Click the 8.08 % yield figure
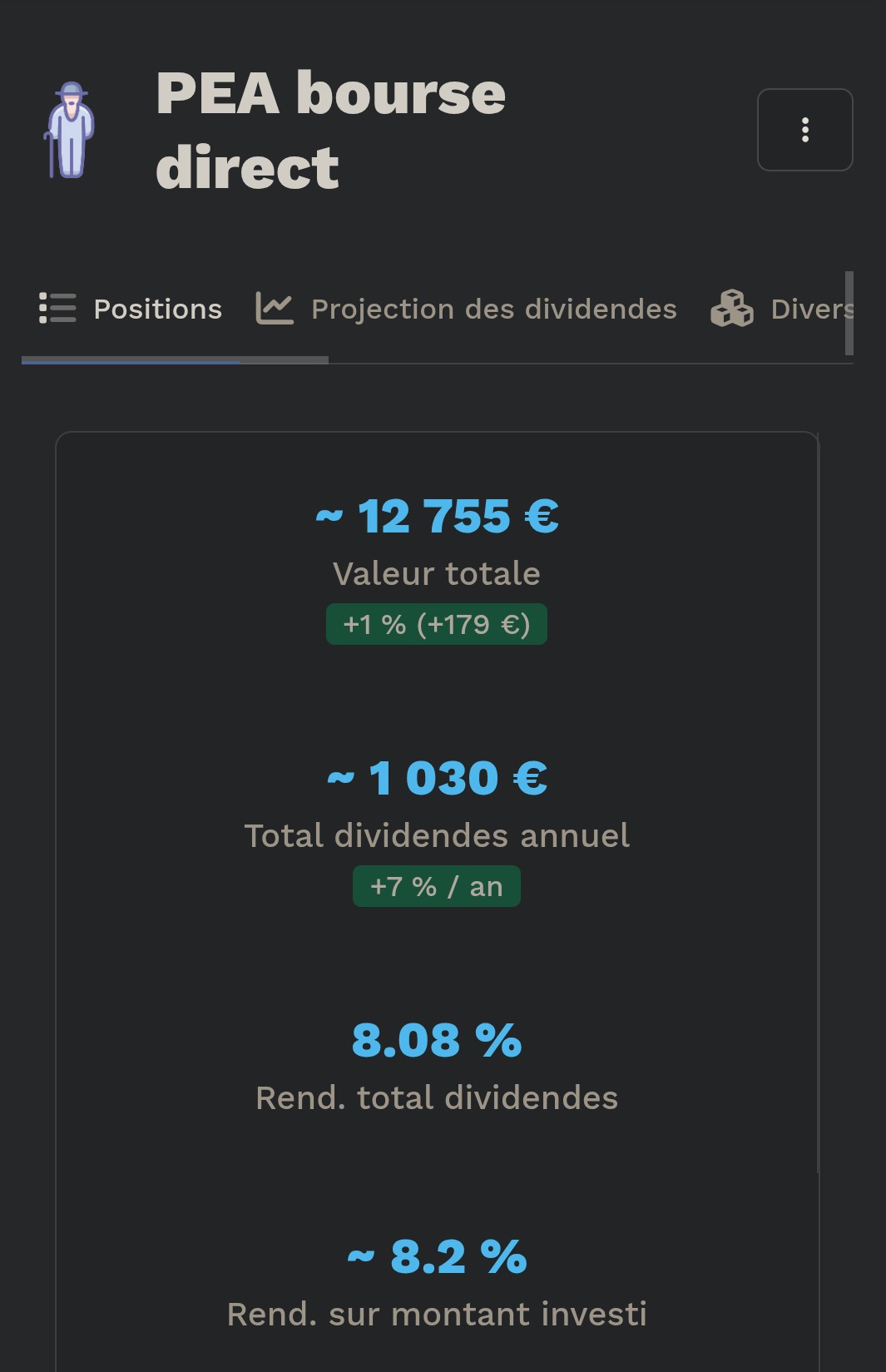The image size is (886, 1372). 437,1040
